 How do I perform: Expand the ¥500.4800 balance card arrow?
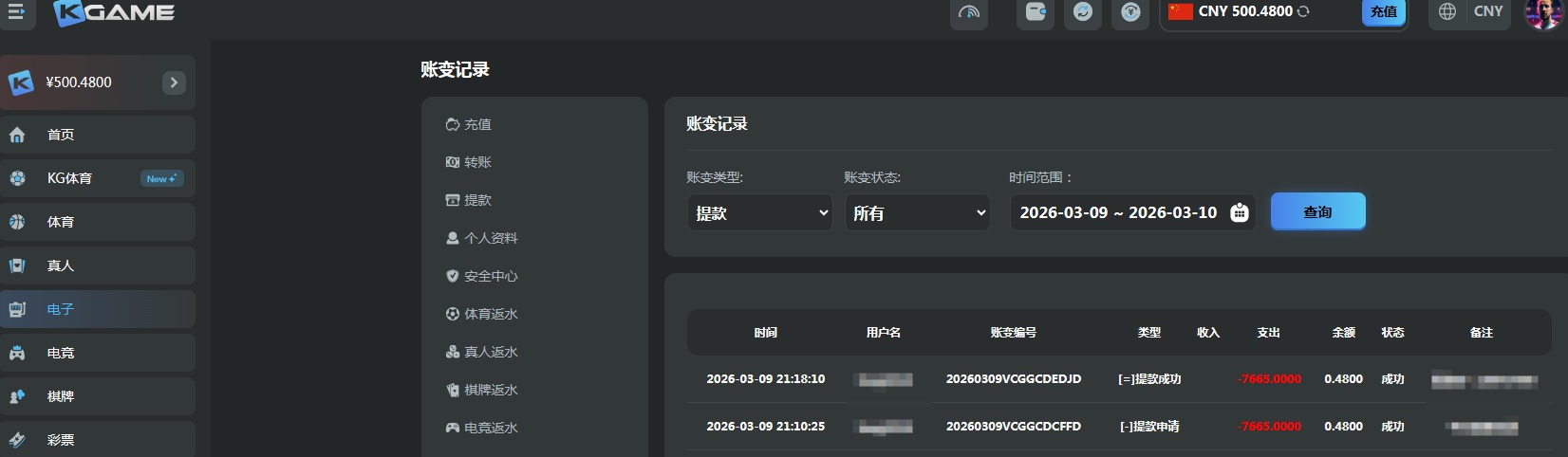pos(174,82)
